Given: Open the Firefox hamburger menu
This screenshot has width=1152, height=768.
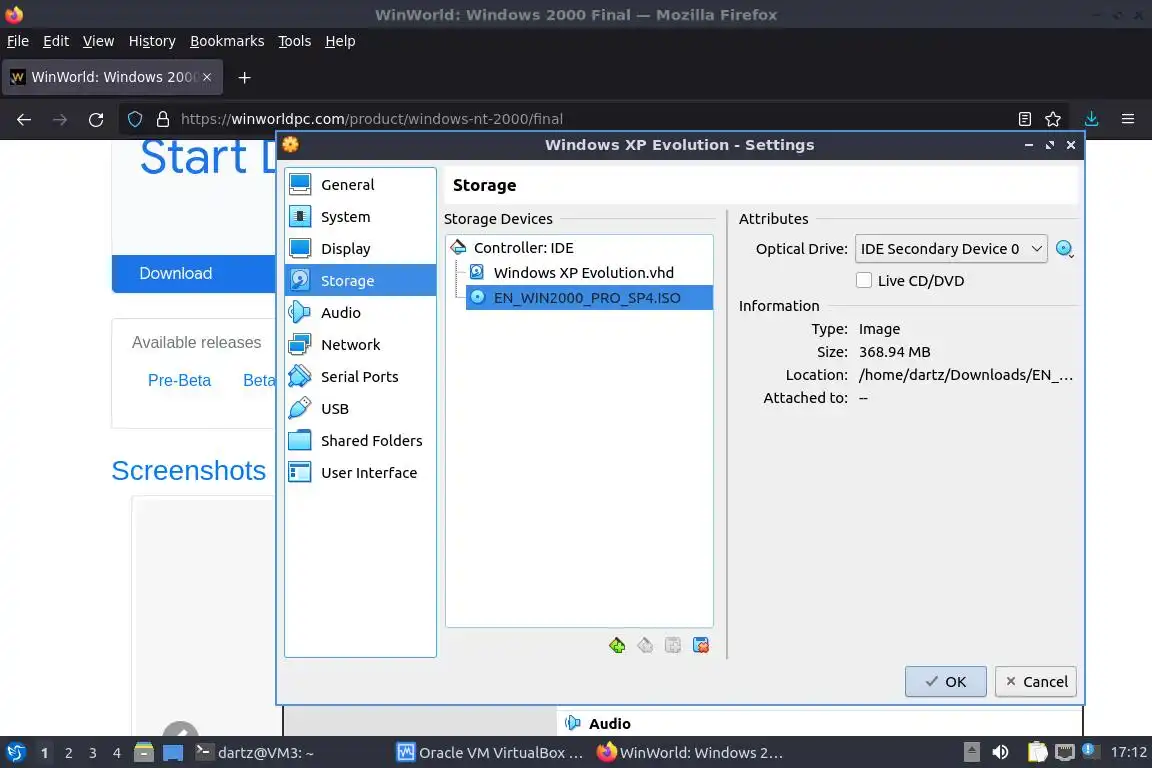Looking at the screenshot, I should pos(1128,119).
